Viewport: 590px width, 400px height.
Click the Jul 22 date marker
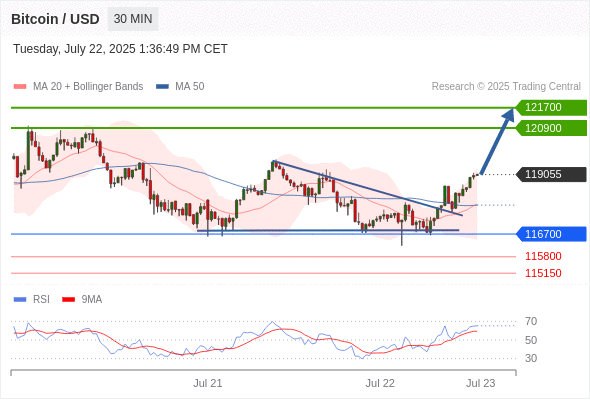[x=380, y=383]
